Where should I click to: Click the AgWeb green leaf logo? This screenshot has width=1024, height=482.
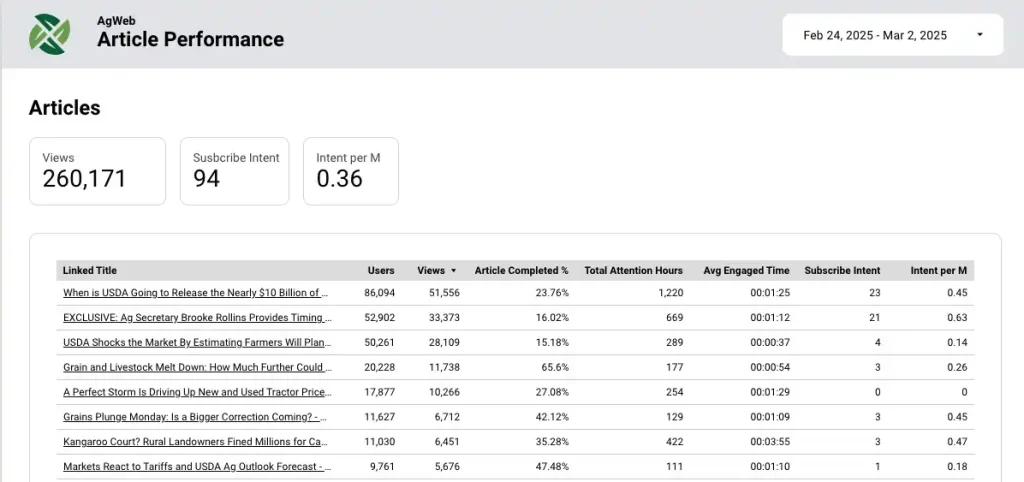(50, 34)
